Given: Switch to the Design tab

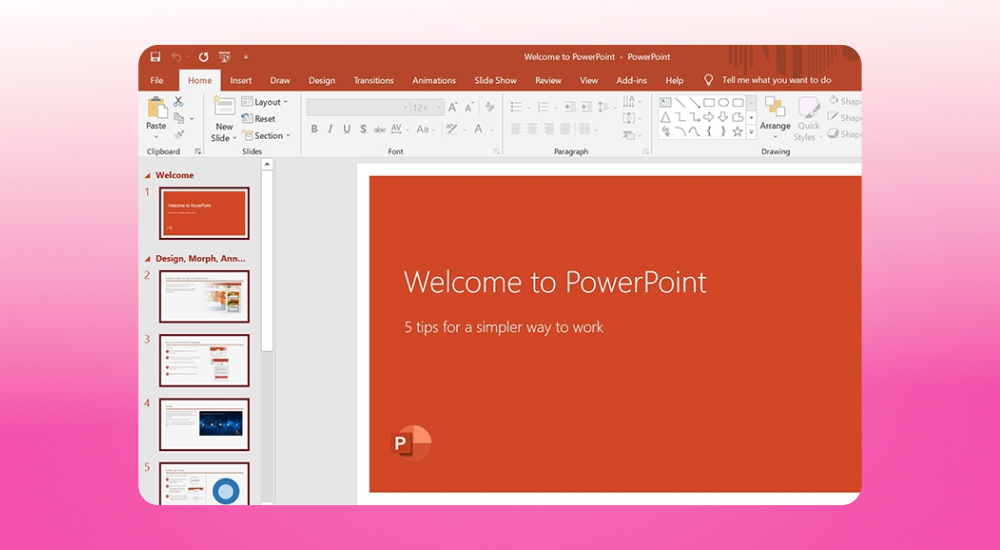Looking at the screenshot, I should click(x=321, y=80).
